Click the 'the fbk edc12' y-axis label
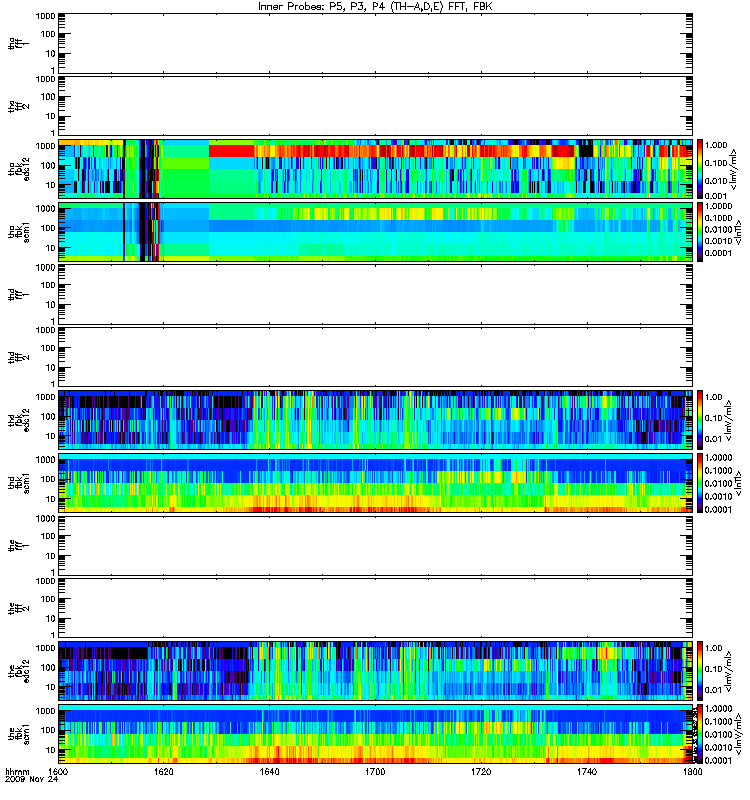The width and height of the screenshot is (750, 800). [x=19, y=671]
